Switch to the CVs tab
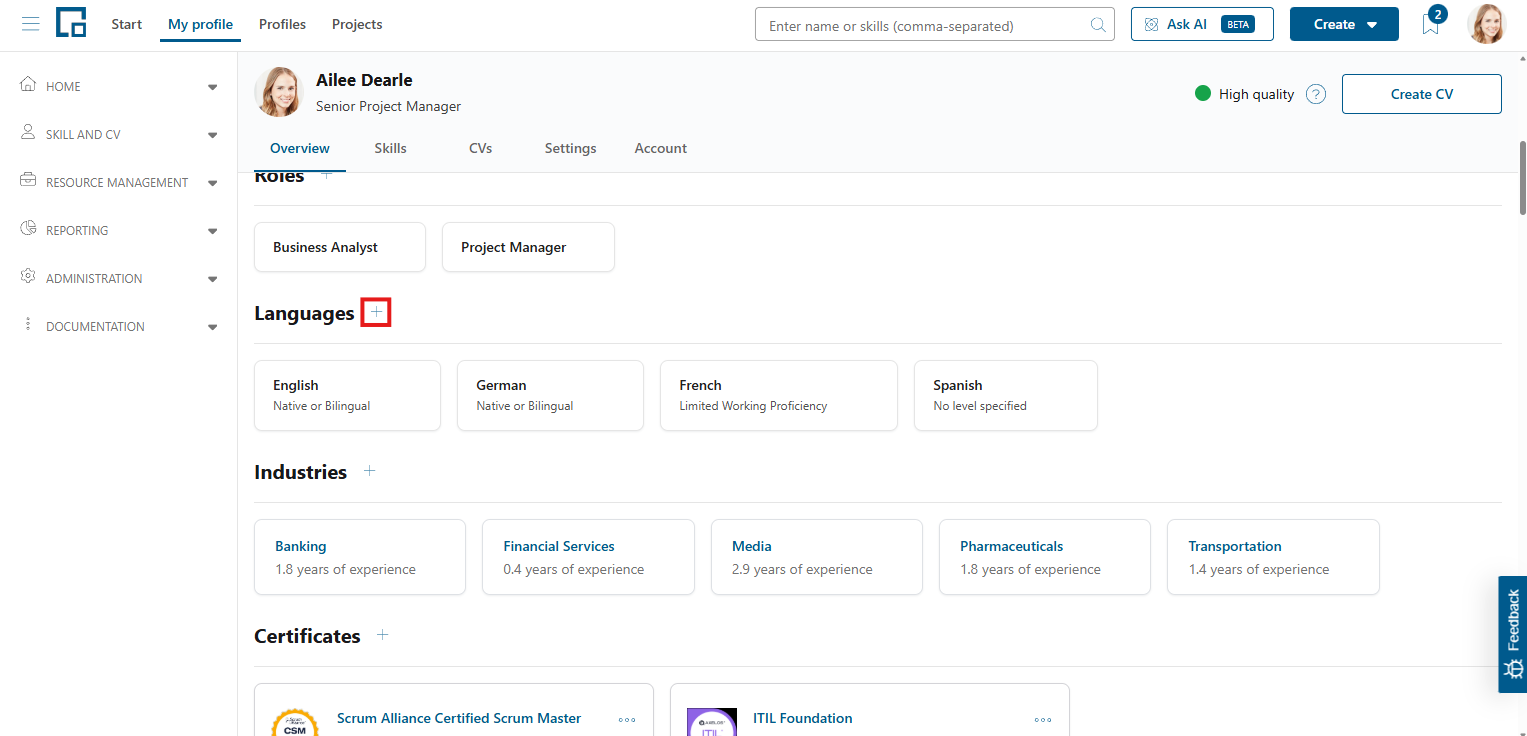Screen dimensions: 1527x736 [x=480, y=148]
